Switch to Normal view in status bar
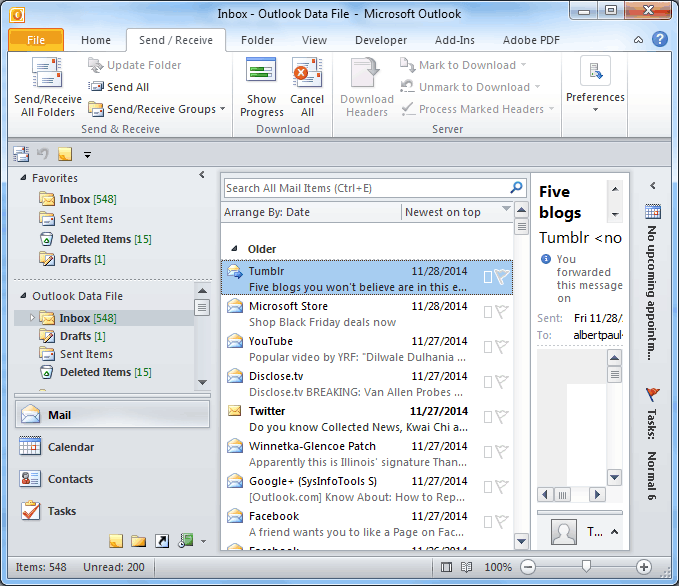This screenshot has height=586, width=679. [446, 567]
